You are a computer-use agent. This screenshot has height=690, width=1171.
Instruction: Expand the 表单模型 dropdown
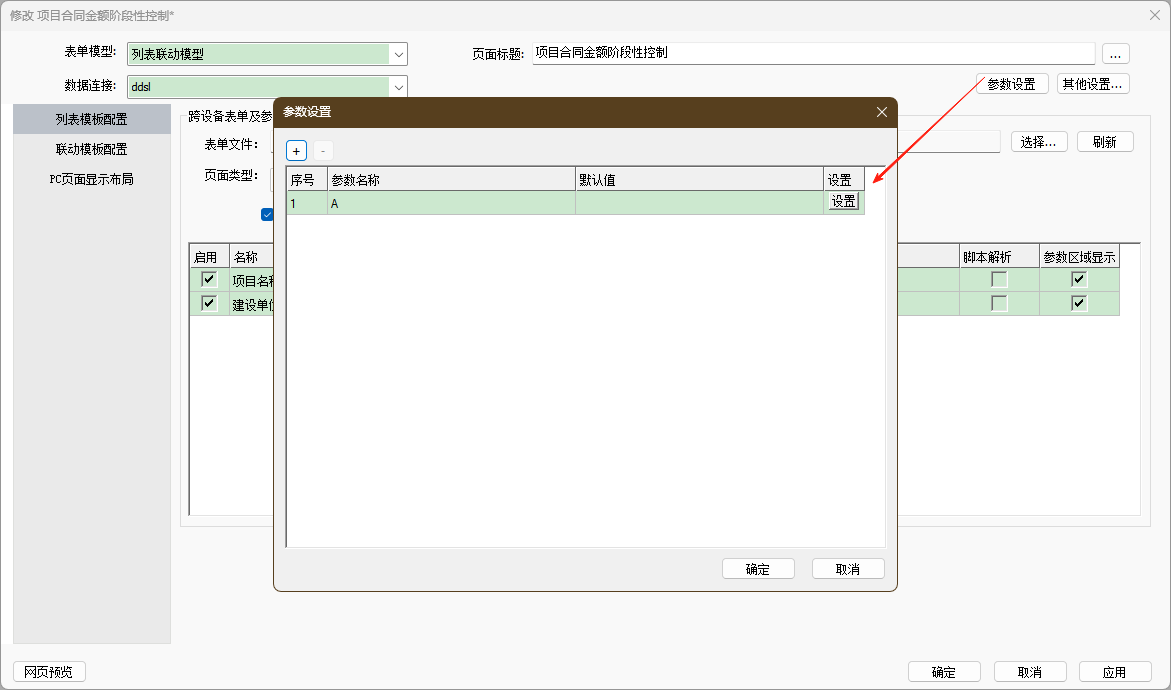point(399,55)
